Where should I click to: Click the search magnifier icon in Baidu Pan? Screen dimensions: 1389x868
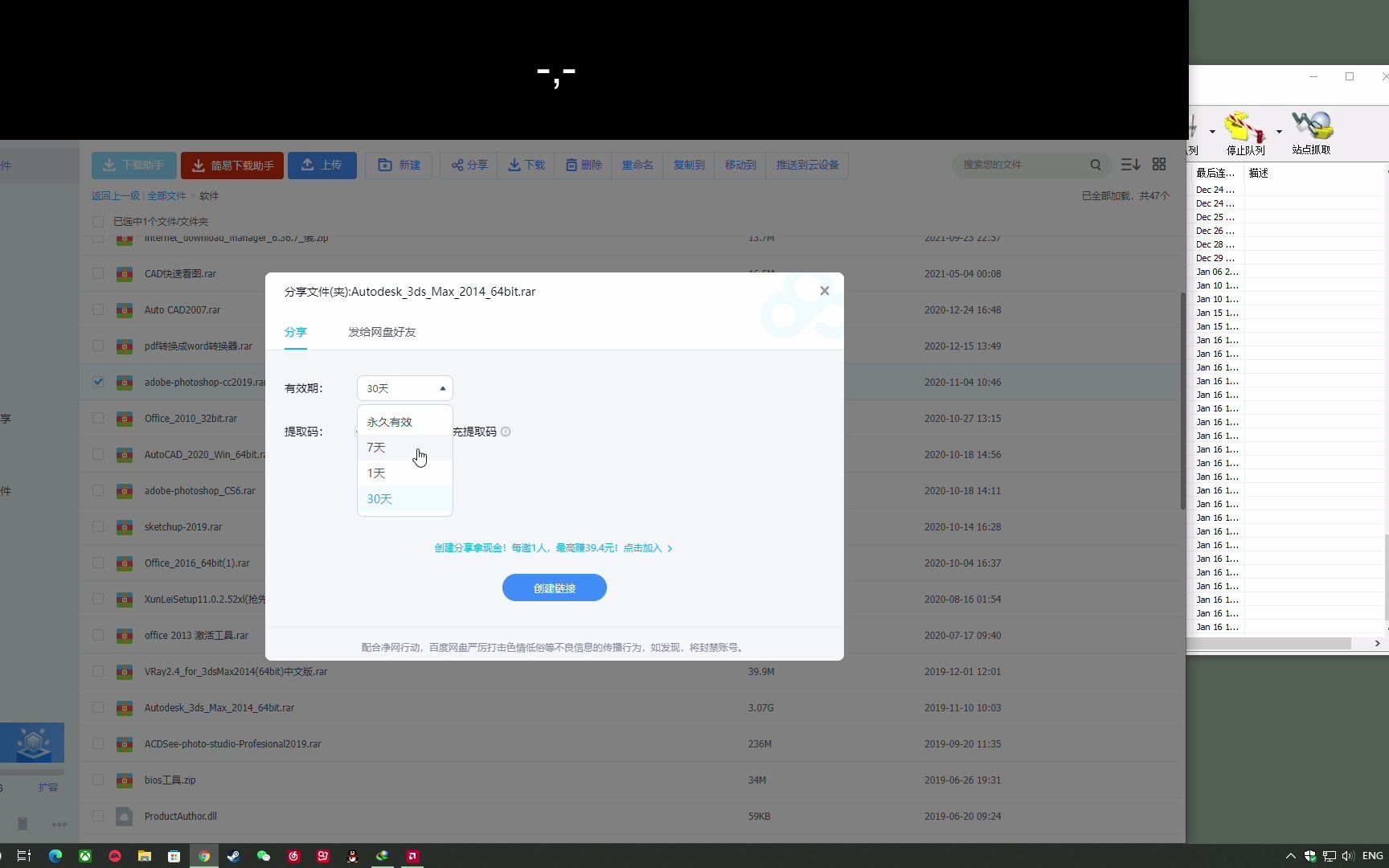[1096, 165]
